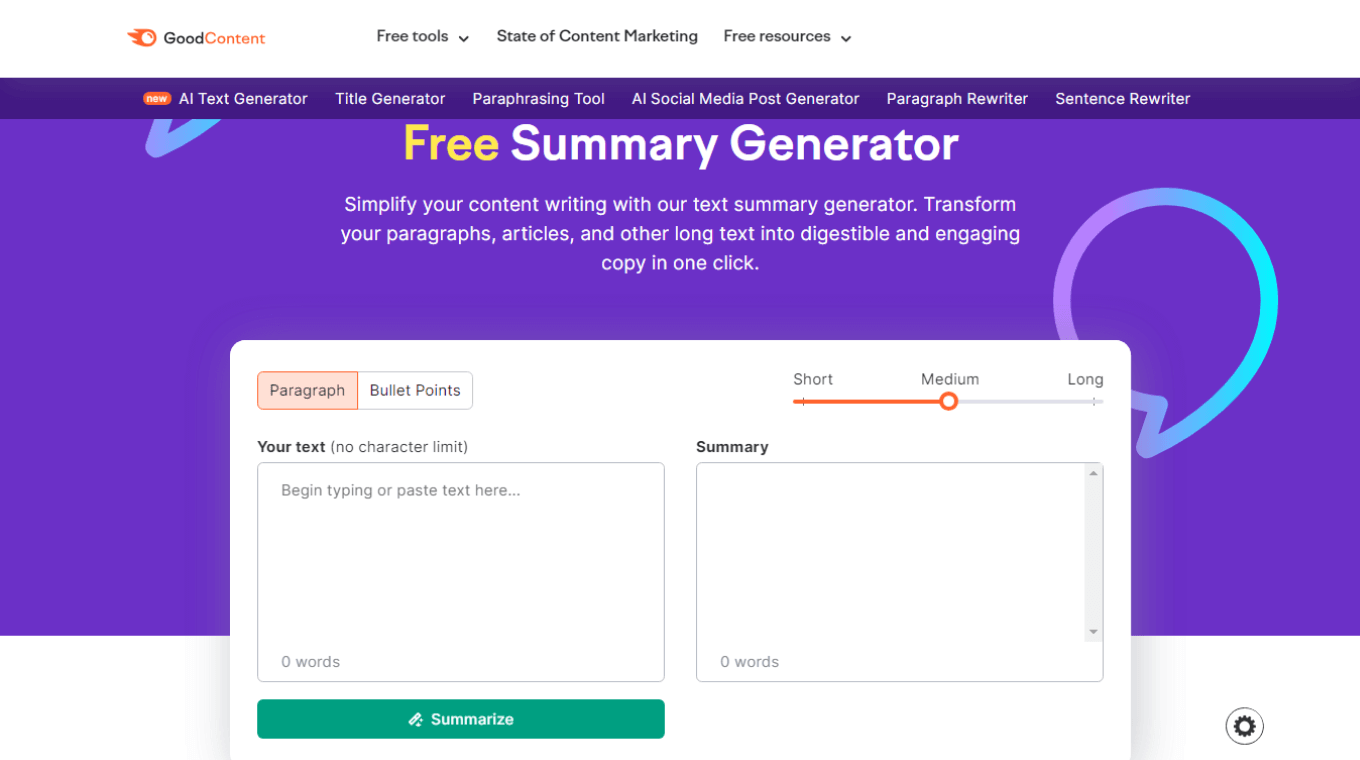Viewport: 1360px width, 760px height.
Task: Click inside the 'Begin typing' text area
Action: 460,560
